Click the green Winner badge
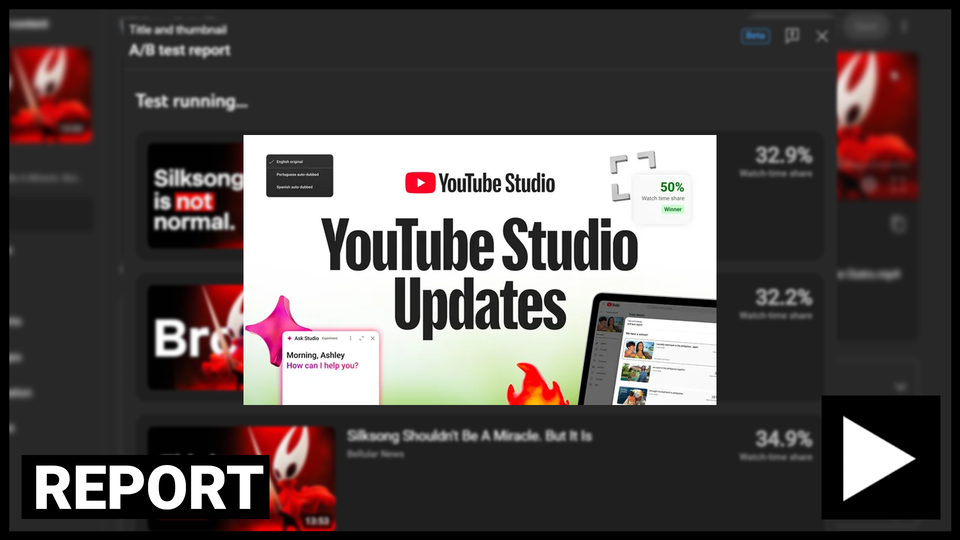 pos(672,209)
